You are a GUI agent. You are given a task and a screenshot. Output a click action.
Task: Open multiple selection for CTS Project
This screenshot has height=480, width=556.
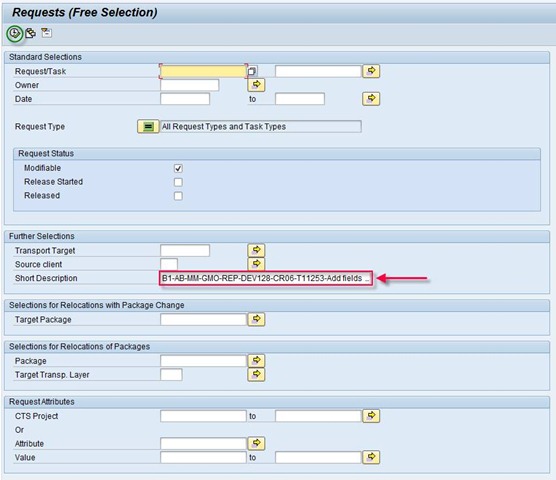[371, 416]
